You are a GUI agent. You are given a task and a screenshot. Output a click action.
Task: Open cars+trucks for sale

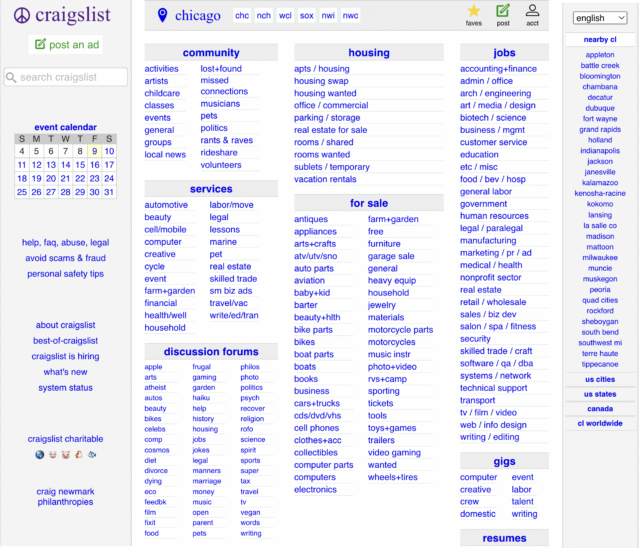coord(317,404)
